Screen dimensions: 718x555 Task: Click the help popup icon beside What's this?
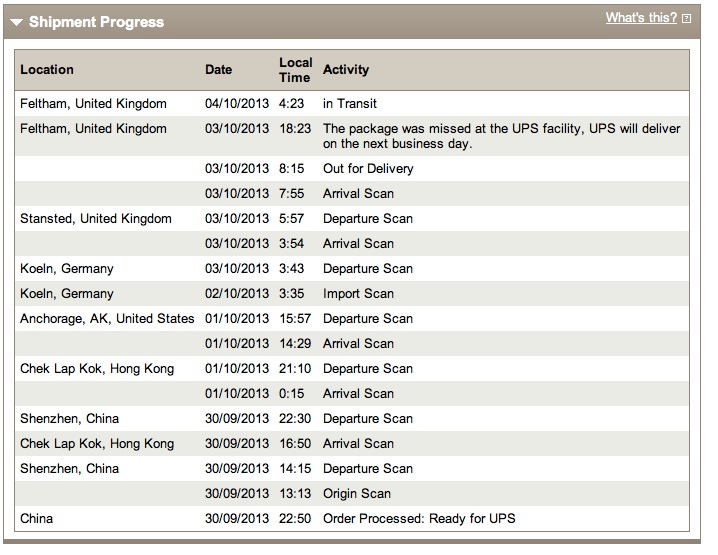(x=686, y=19)
